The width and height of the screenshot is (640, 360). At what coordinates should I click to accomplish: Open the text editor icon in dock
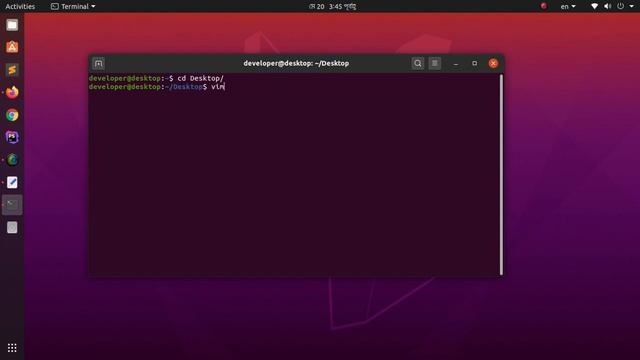pos(12,182)
